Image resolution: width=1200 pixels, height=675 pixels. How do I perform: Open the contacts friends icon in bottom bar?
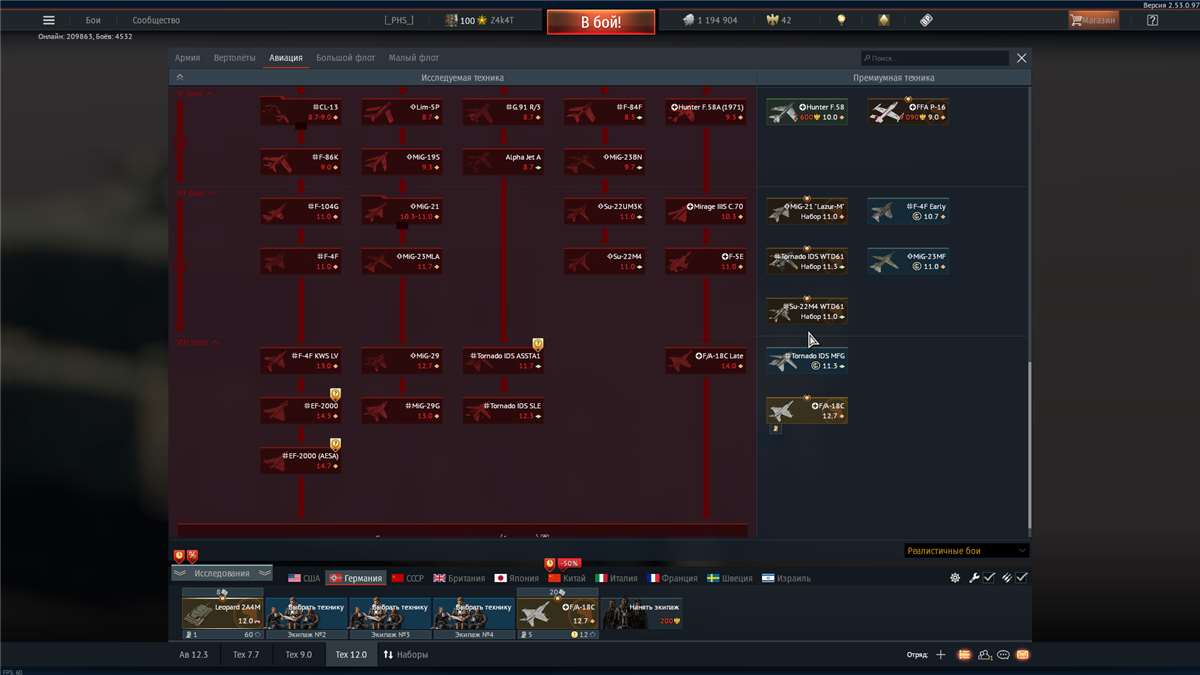tap(984, 655)
